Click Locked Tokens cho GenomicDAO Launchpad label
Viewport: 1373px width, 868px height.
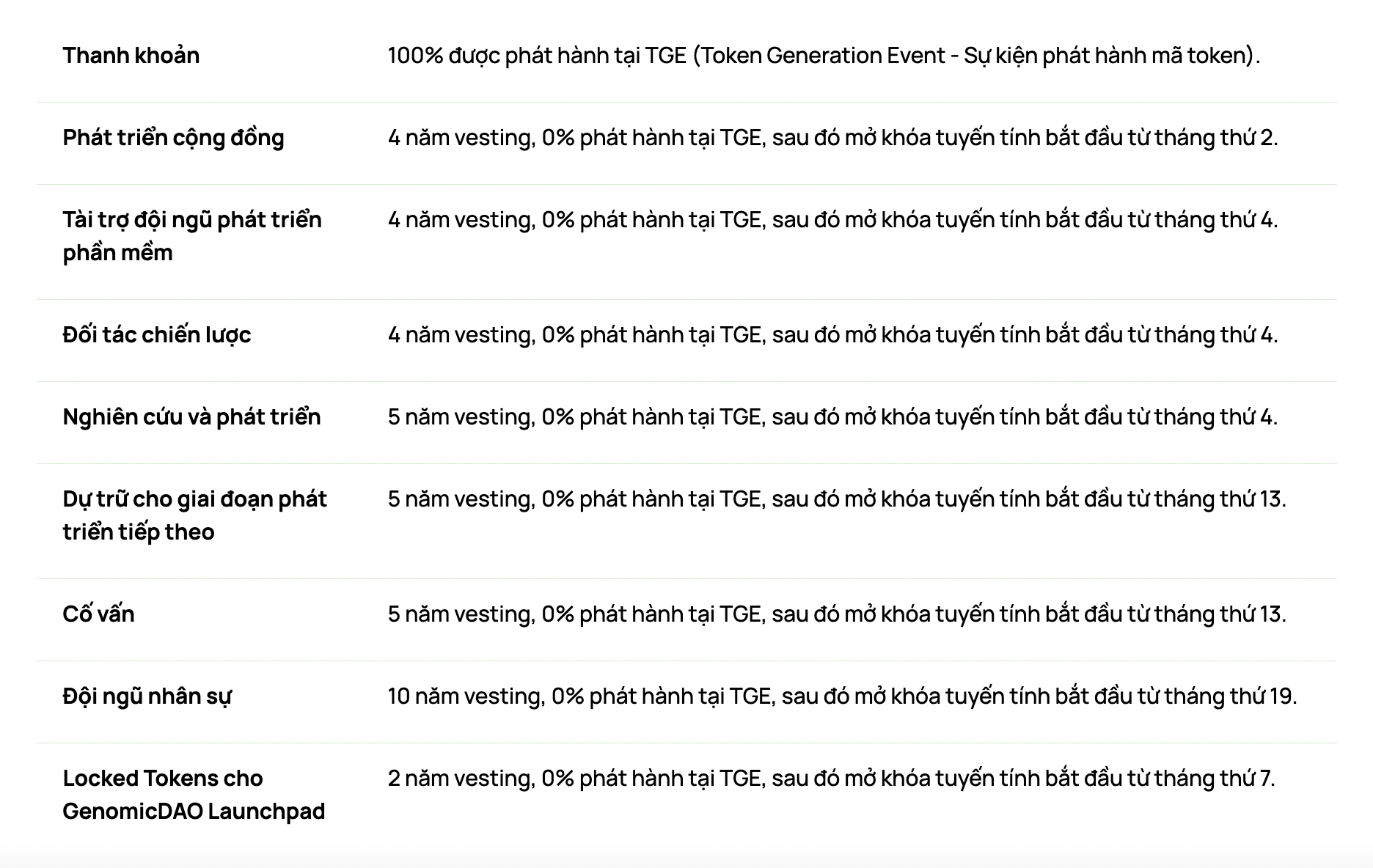194,795
